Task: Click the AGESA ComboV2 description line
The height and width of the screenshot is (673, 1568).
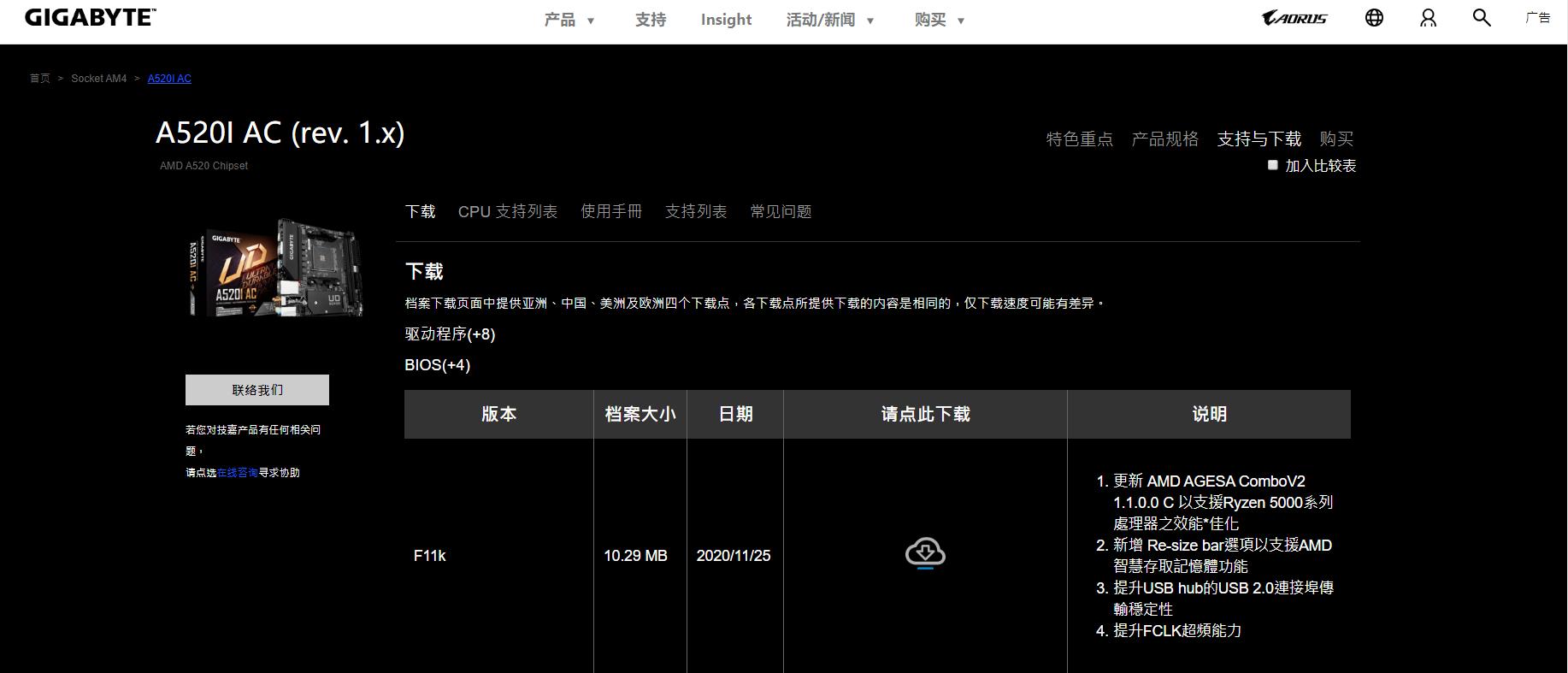Action: pyautogui.click(x=1223, y=502)
